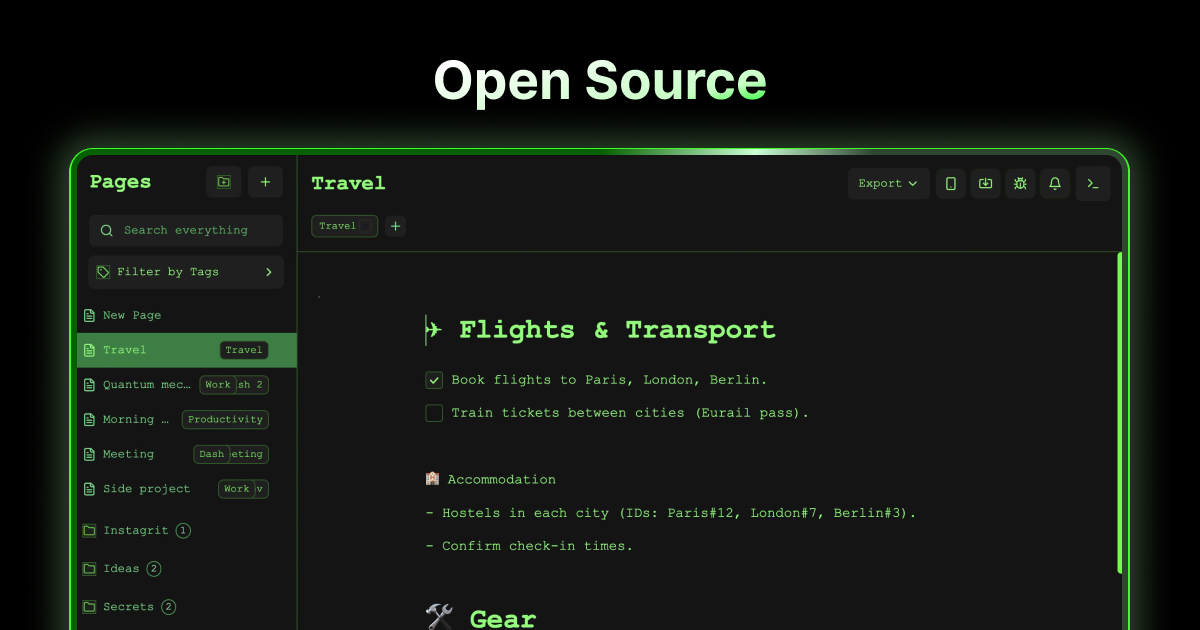
Task: Expand Filter by Tags chevron
Action: 268,272
